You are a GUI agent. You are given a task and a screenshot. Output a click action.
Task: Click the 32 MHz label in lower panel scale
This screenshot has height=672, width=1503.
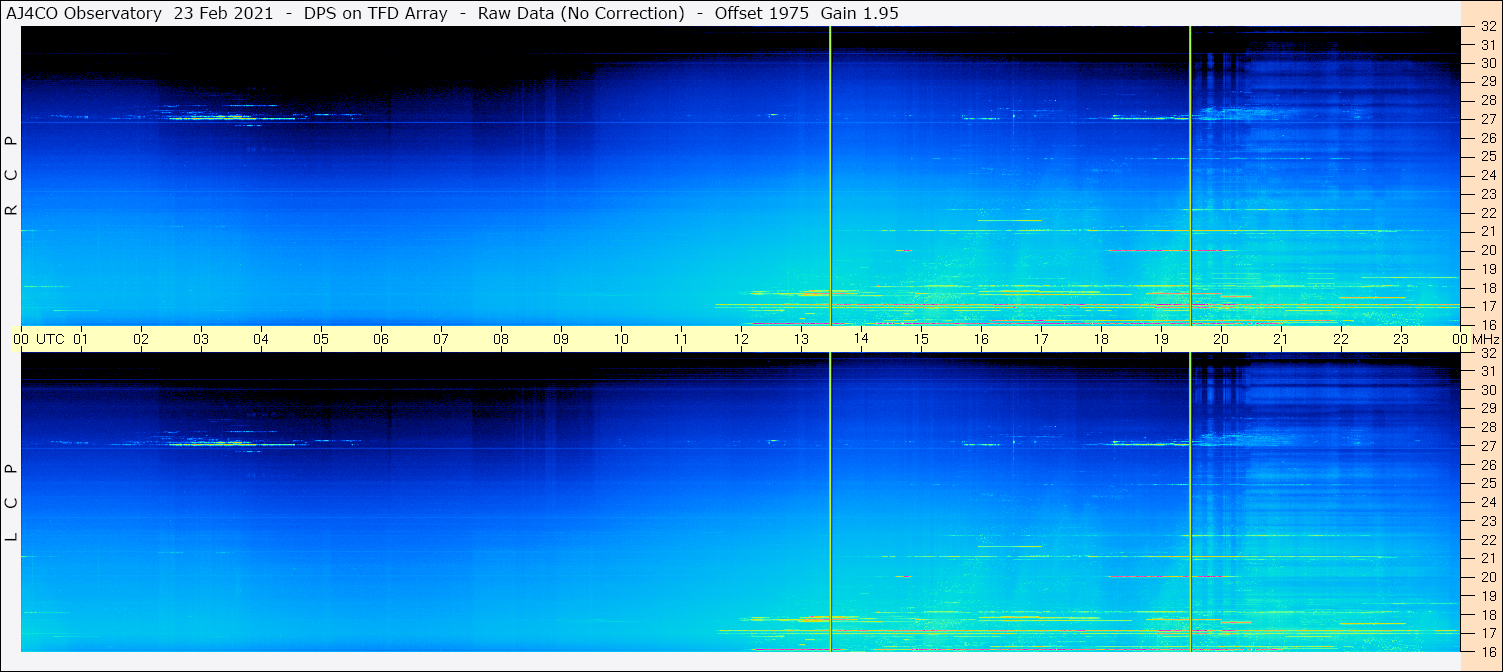(x=1487, y=353)
